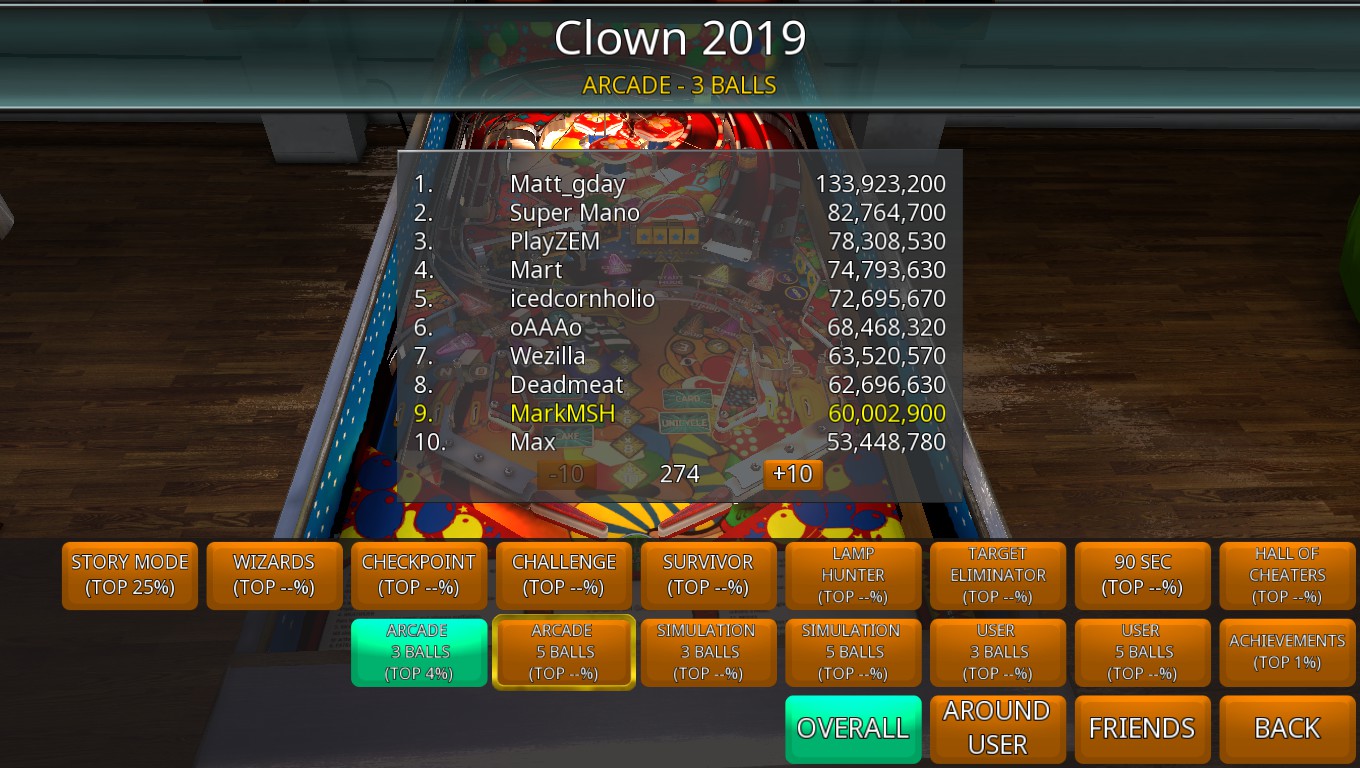Image resolution: width=1360 pixels, height=768 pixels.
Task: Select Arcade 5 Balls leaderboard
Action: point(564,652)
